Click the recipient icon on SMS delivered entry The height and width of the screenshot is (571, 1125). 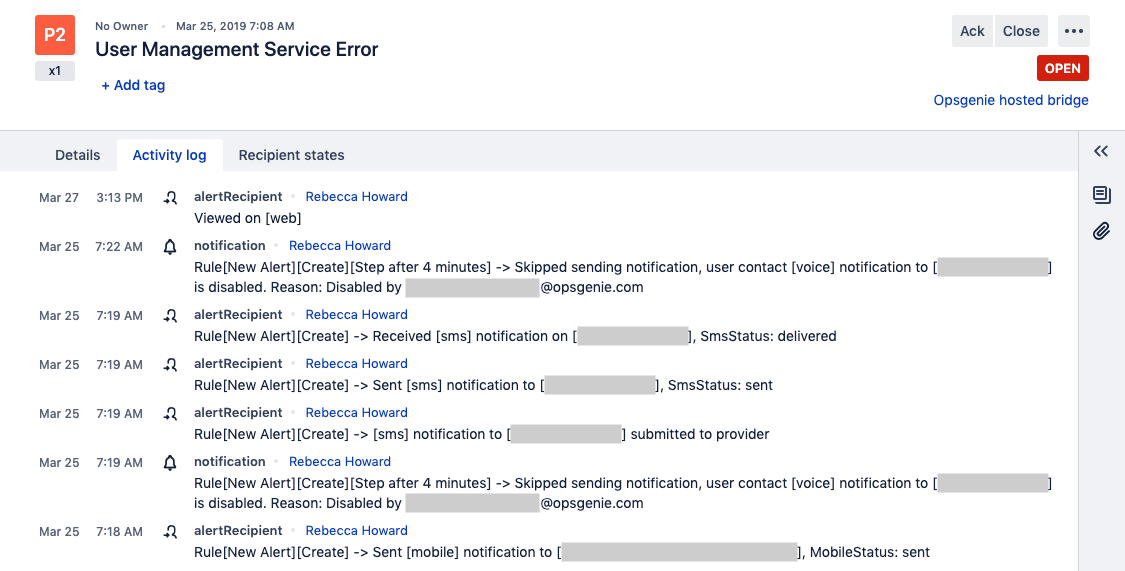tap(170, 315)
